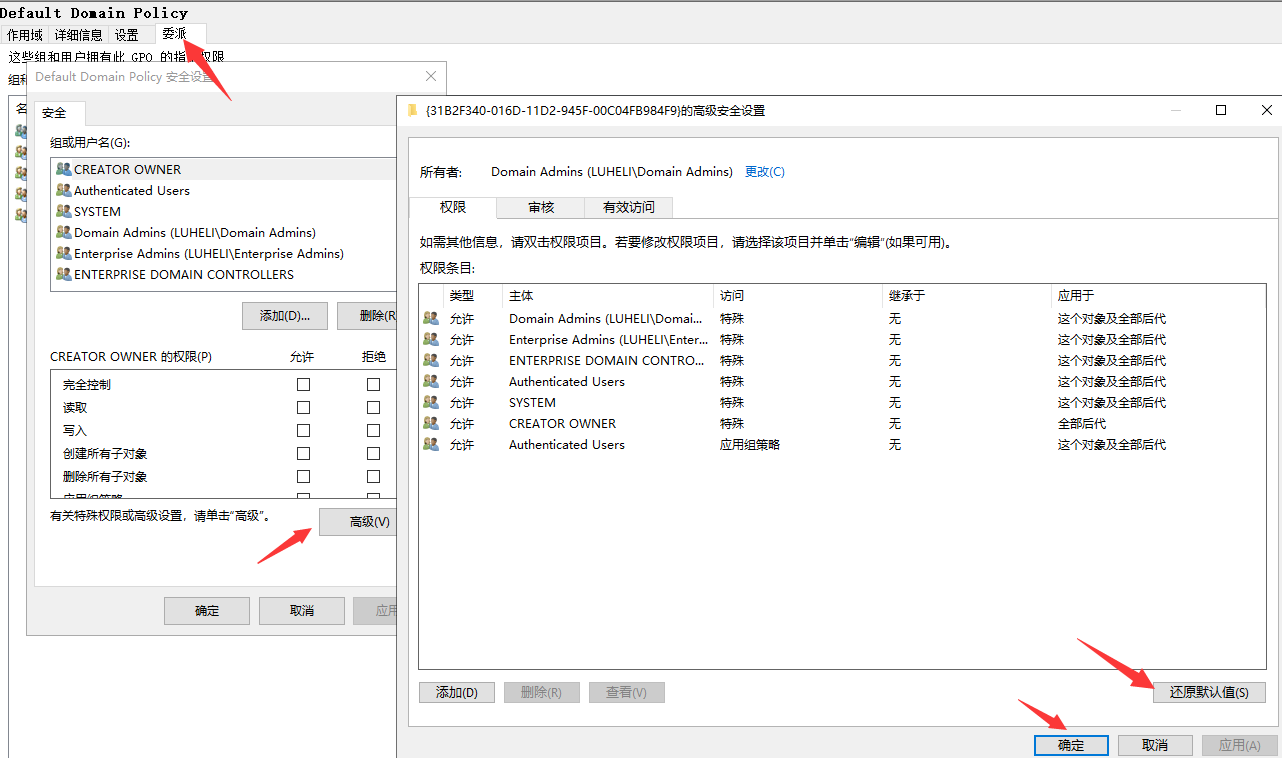
Task: Confirm with 确定 in advanced security window
Action: pos(1071,745)
